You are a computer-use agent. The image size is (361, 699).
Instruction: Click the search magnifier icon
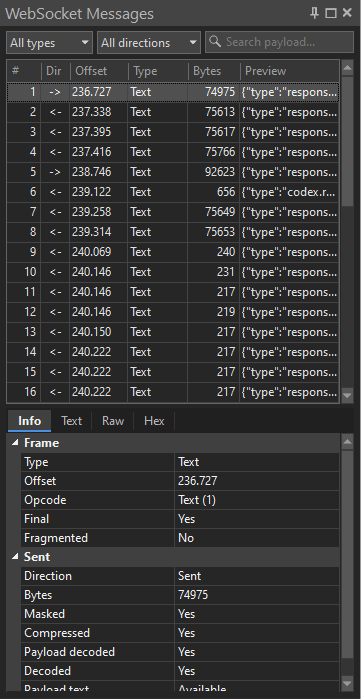coord(215,42)
